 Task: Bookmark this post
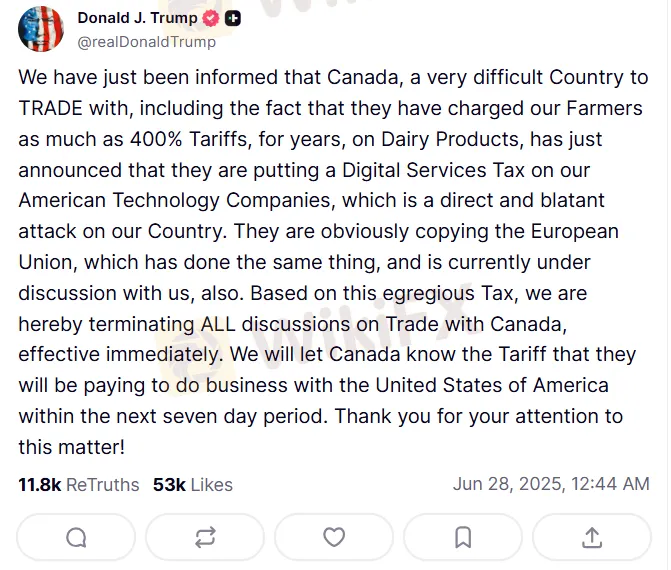[x=463, y=537]
